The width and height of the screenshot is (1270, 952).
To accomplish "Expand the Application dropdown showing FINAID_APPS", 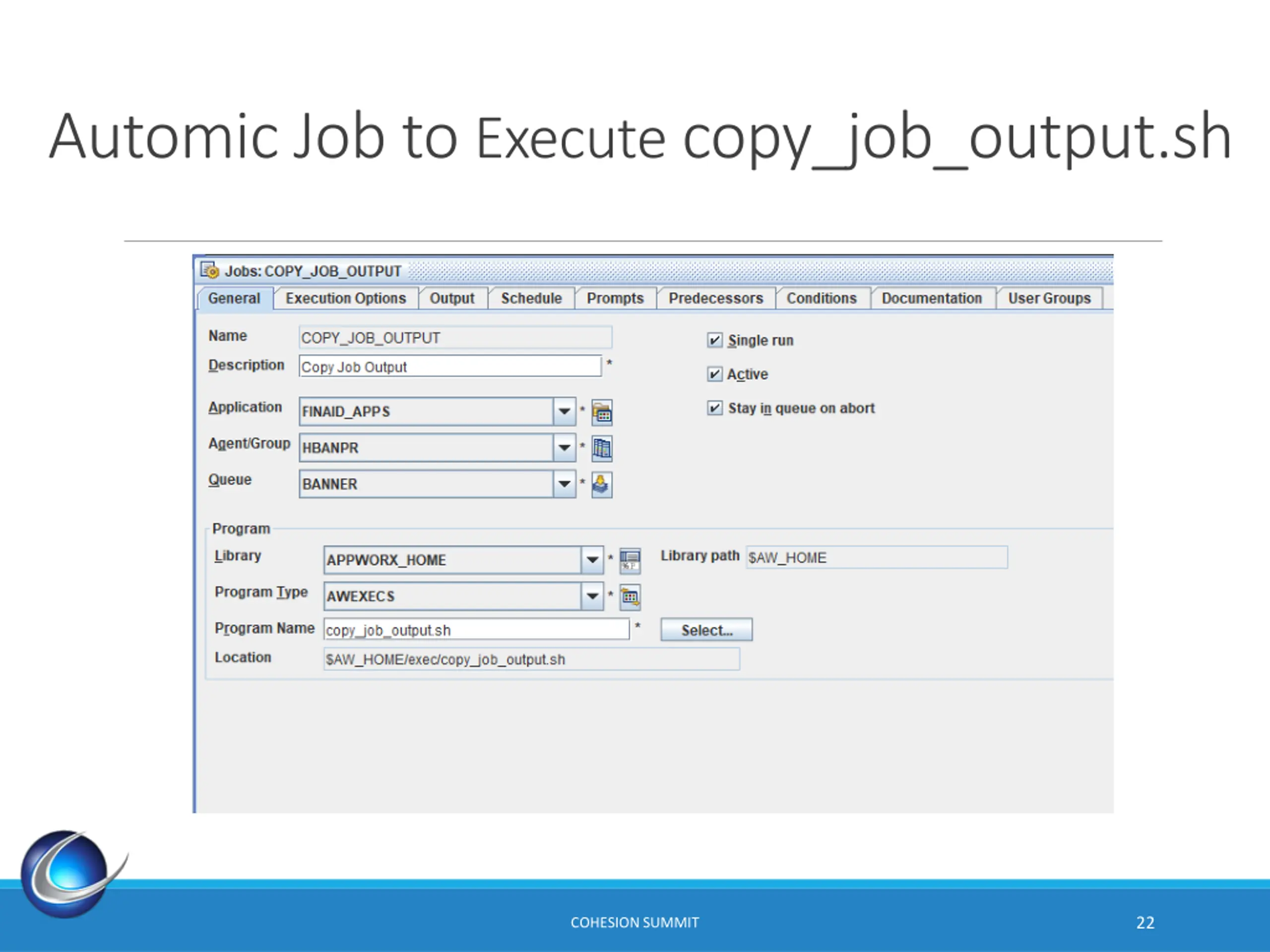I will click(x=565, y=412).
